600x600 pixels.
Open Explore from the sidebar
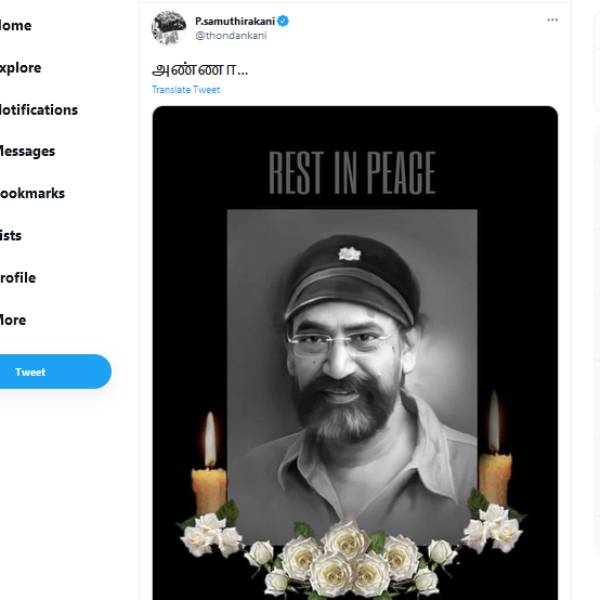(20, 68)
